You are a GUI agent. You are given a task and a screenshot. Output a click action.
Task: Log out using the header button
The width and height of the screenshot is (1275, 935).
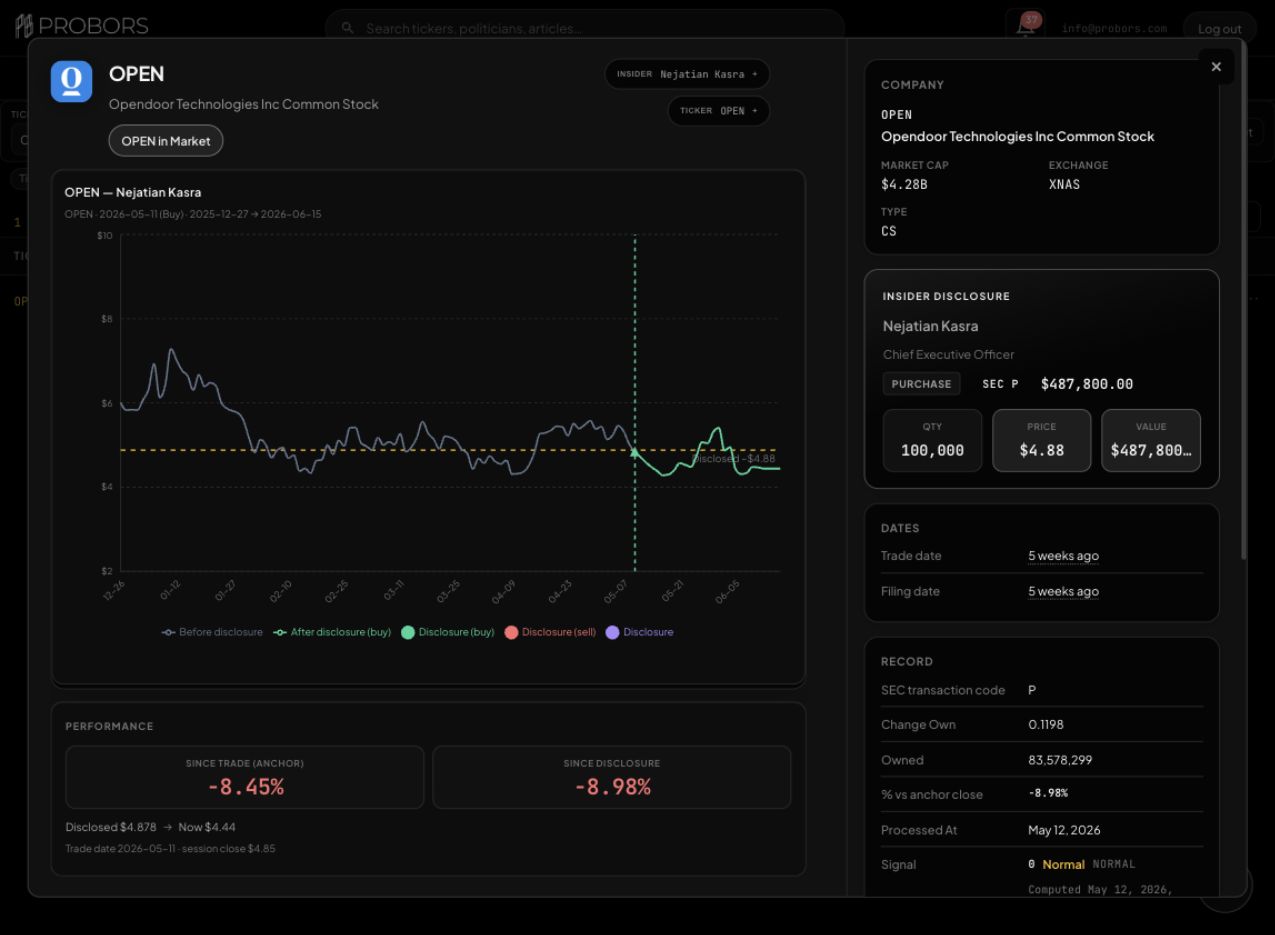(1219, 28)
